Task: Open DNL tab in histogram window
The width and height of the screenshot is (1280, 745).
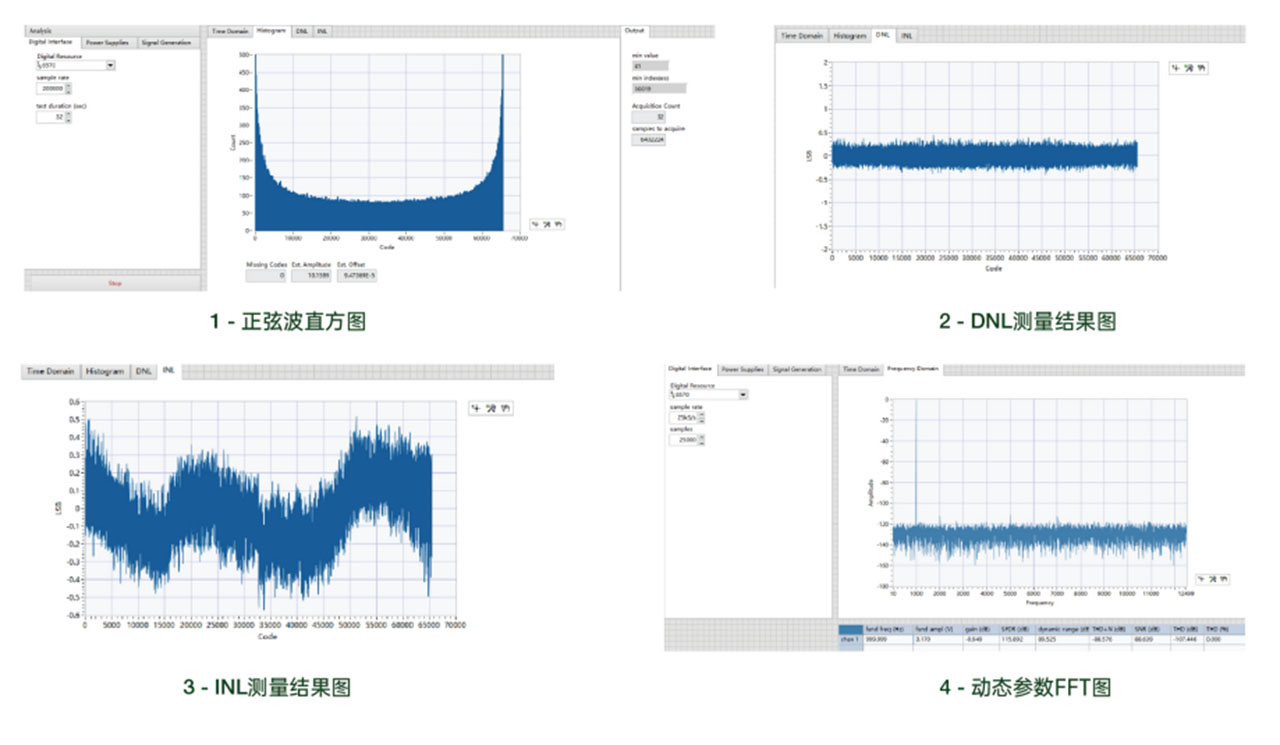Action: (302, 32)
